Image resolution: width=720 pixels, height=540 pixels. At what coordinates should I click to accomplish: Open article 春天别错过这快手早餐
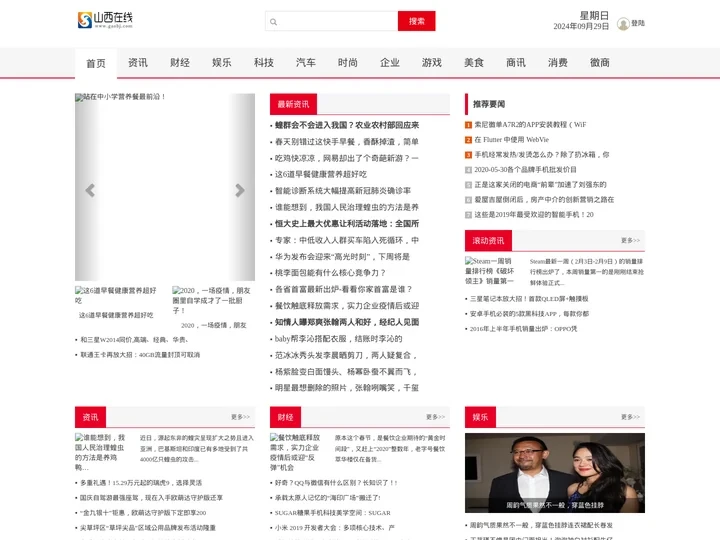tap(347, 141)
